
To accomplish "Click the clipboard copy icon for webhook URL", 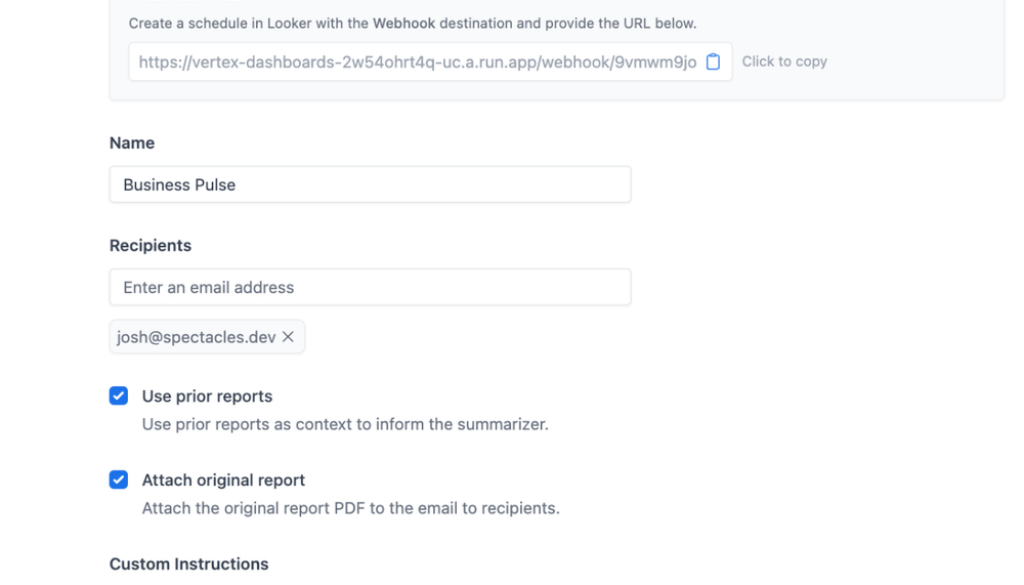I will tap(713, 62).
